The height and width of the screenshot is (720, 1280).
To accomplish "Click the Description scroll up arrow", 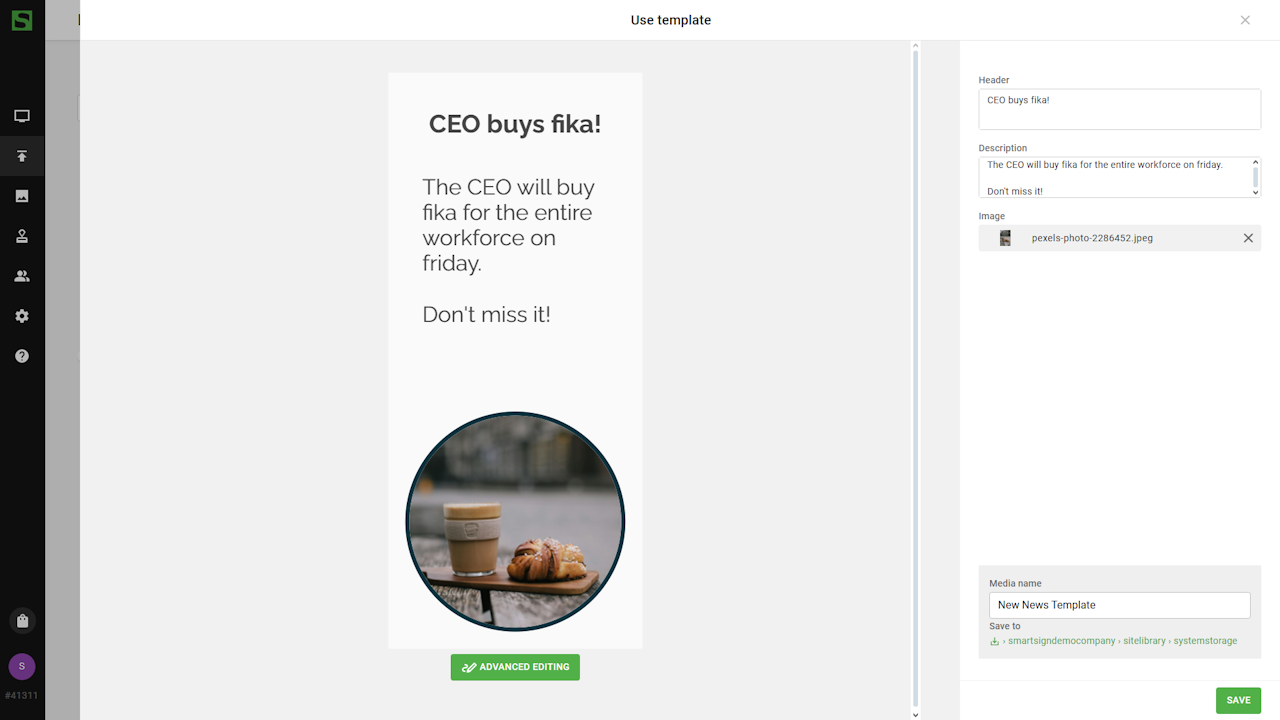I will pyautogui.click(x=1256, y=163).
